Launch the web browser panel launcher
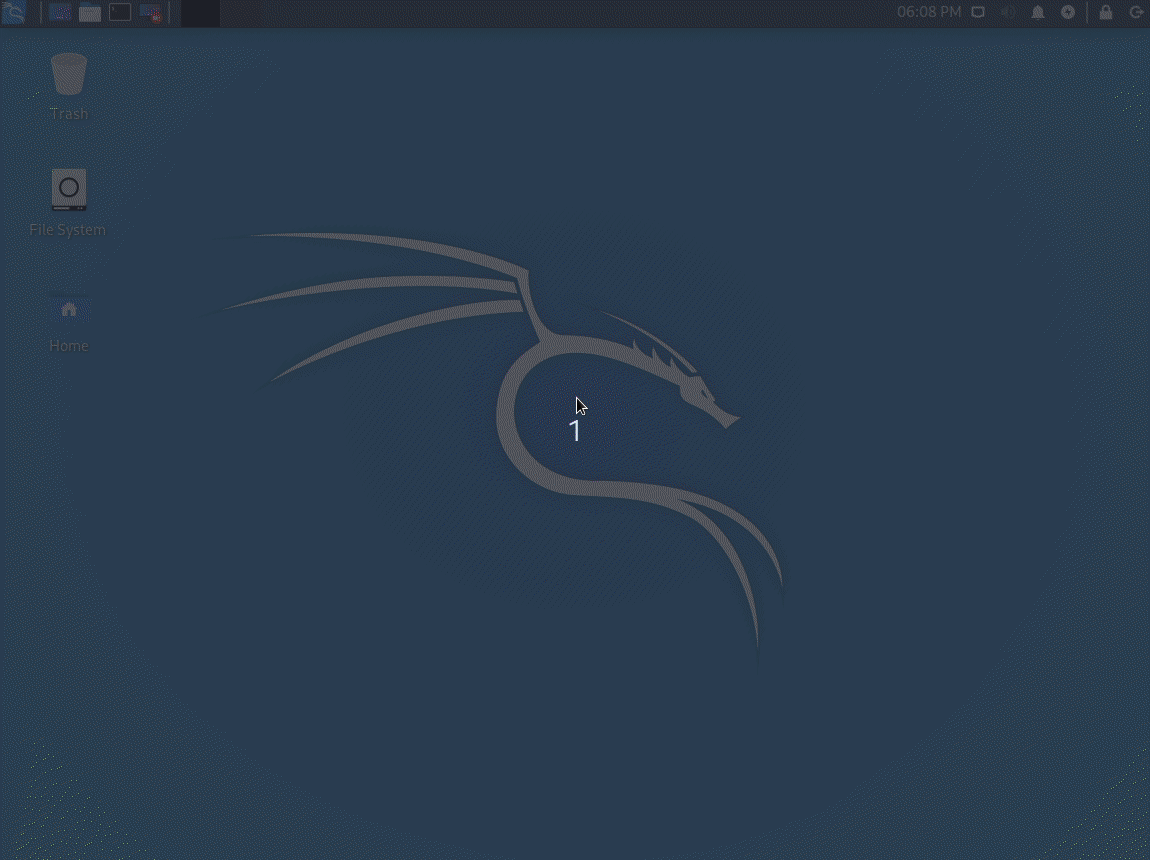The image size is (1150, 860). click(60, 13)
